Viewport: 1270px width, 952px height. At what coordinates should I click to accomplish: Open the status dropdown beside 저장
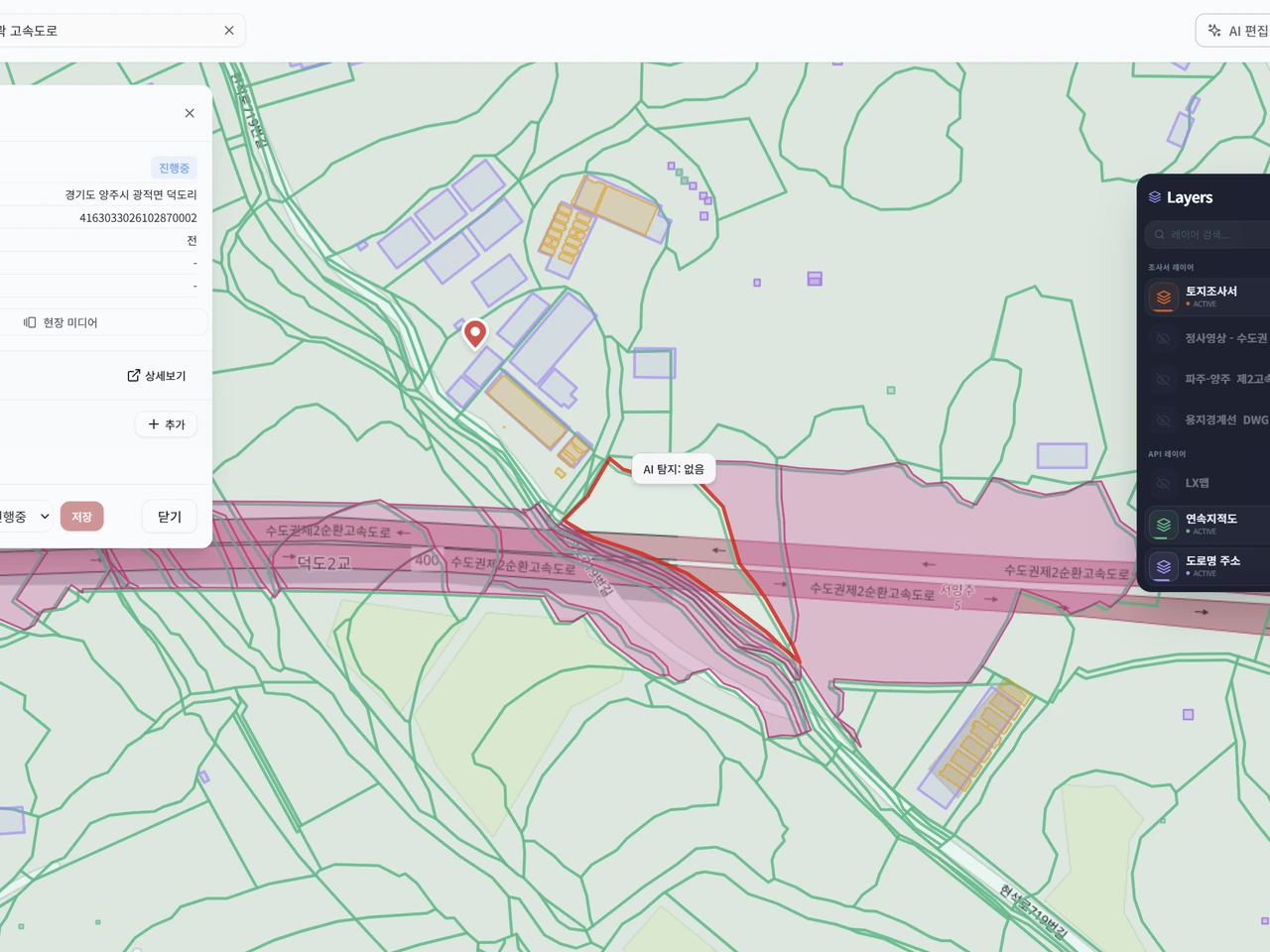[x=26, y=517]
